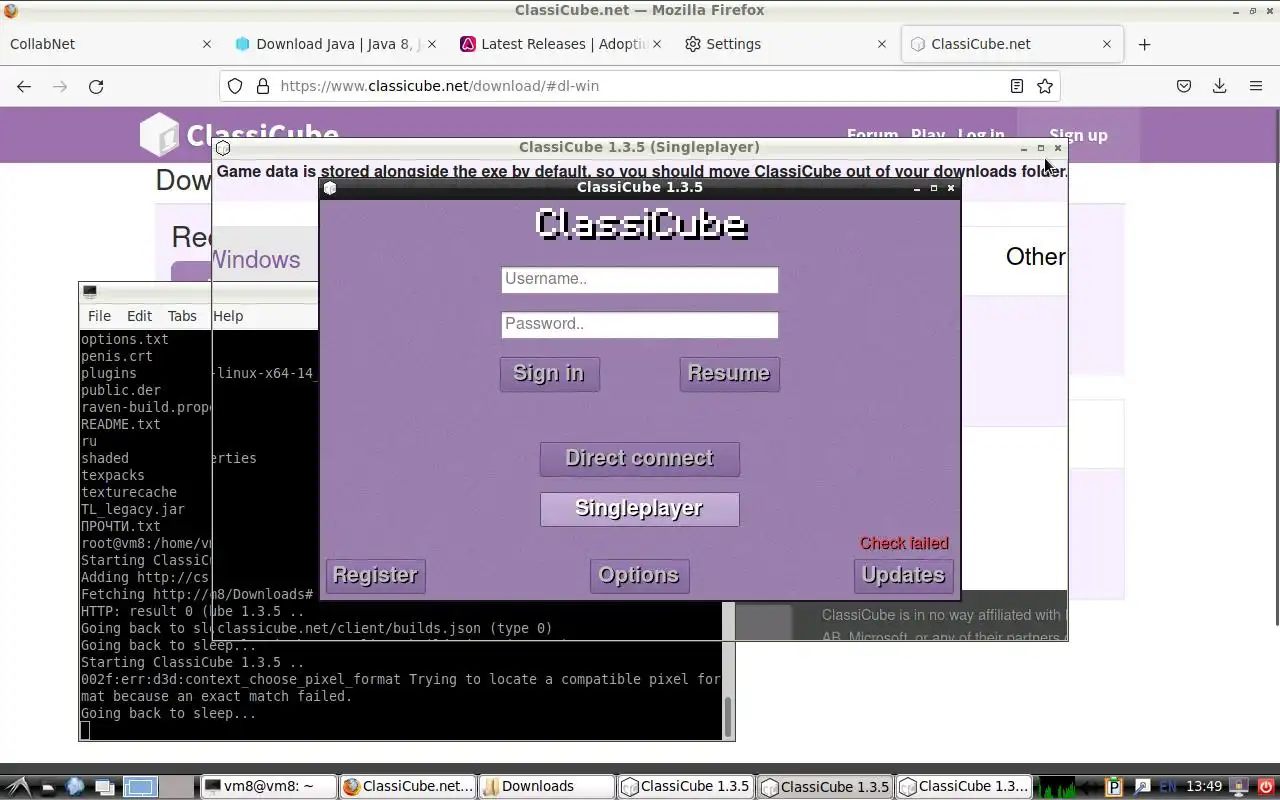Click the red Check failed text
Screen dimensions: 1280x800
(904, 544)
